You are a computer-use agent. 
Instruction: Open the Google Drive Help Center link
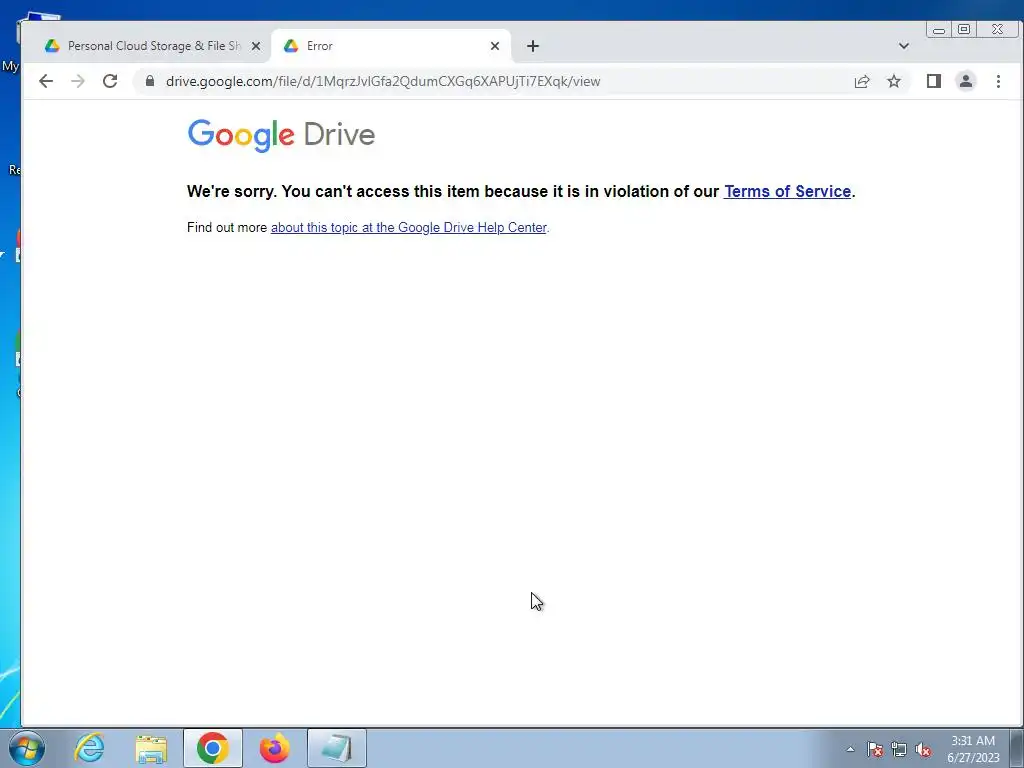pos(409,227)
